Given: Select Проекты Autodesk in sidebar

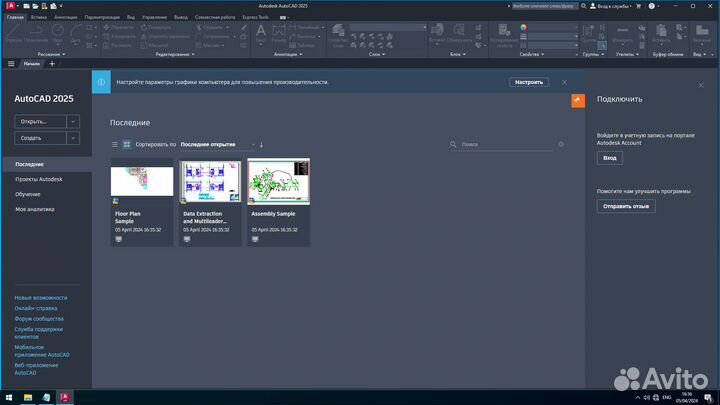Looking at the screenshot, I should click(x=39, y=179).
